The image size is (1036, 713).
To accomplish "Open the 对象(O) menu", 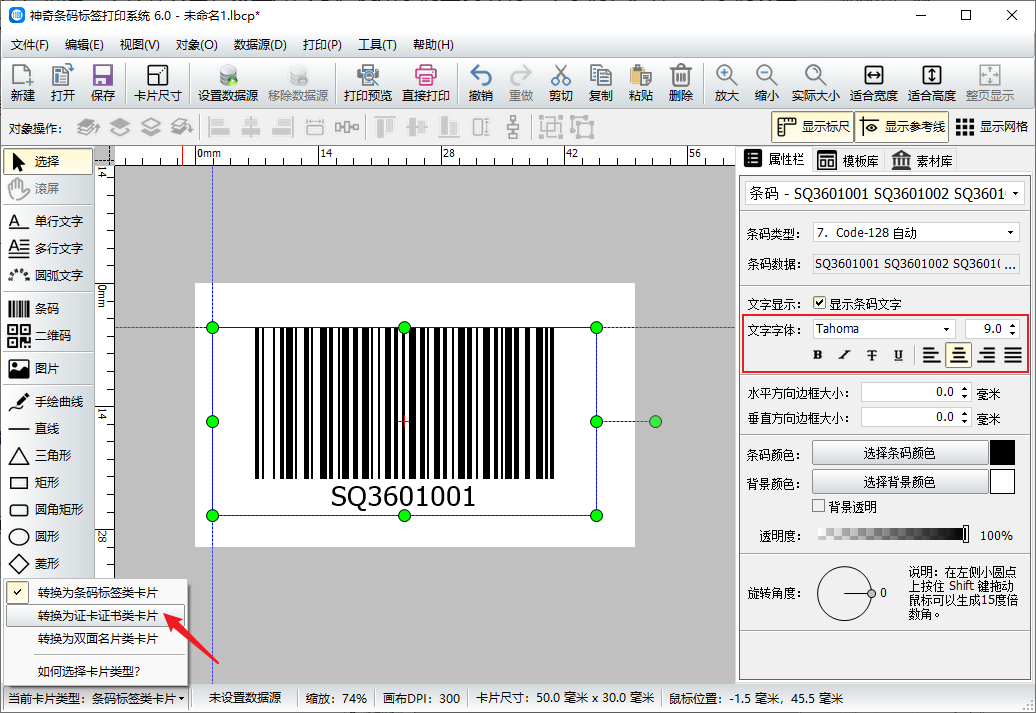I will 196,45.
